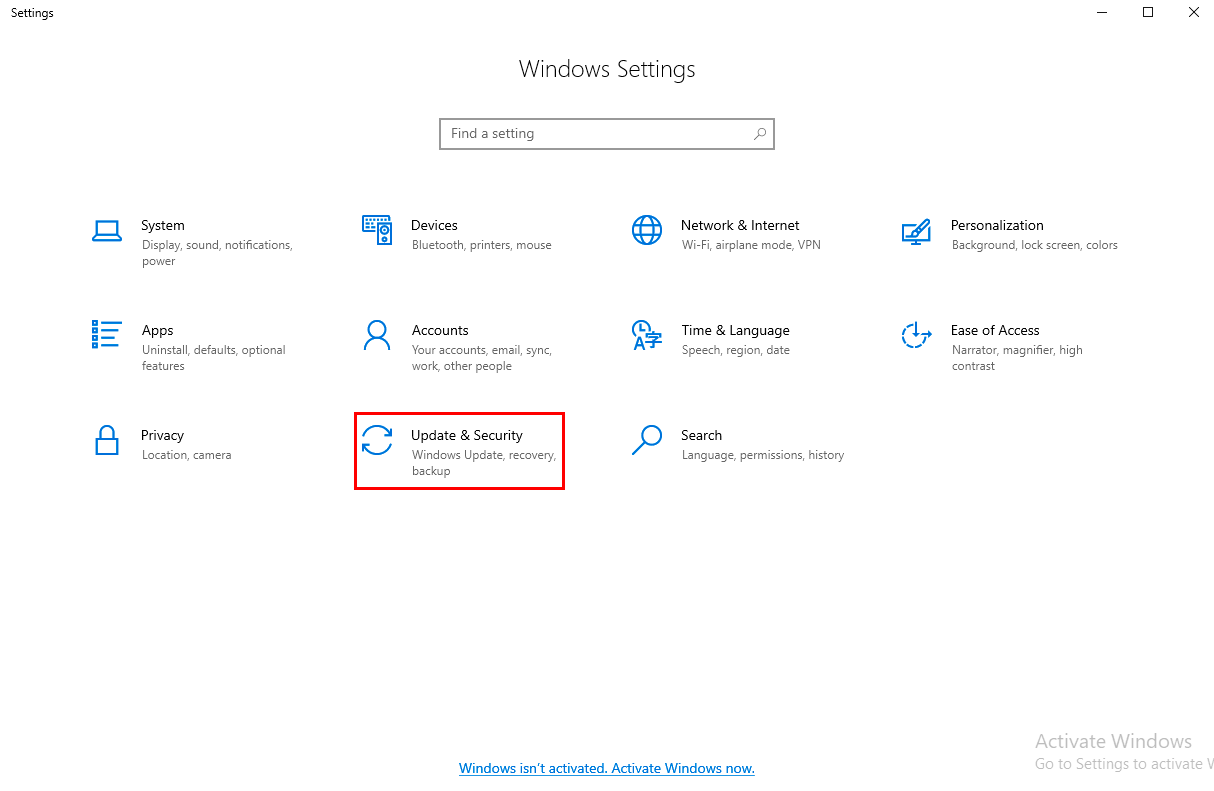Screen dimensions: 1214x791
Task: Click the Accounts person icon
Action: (x=377, y=335)
